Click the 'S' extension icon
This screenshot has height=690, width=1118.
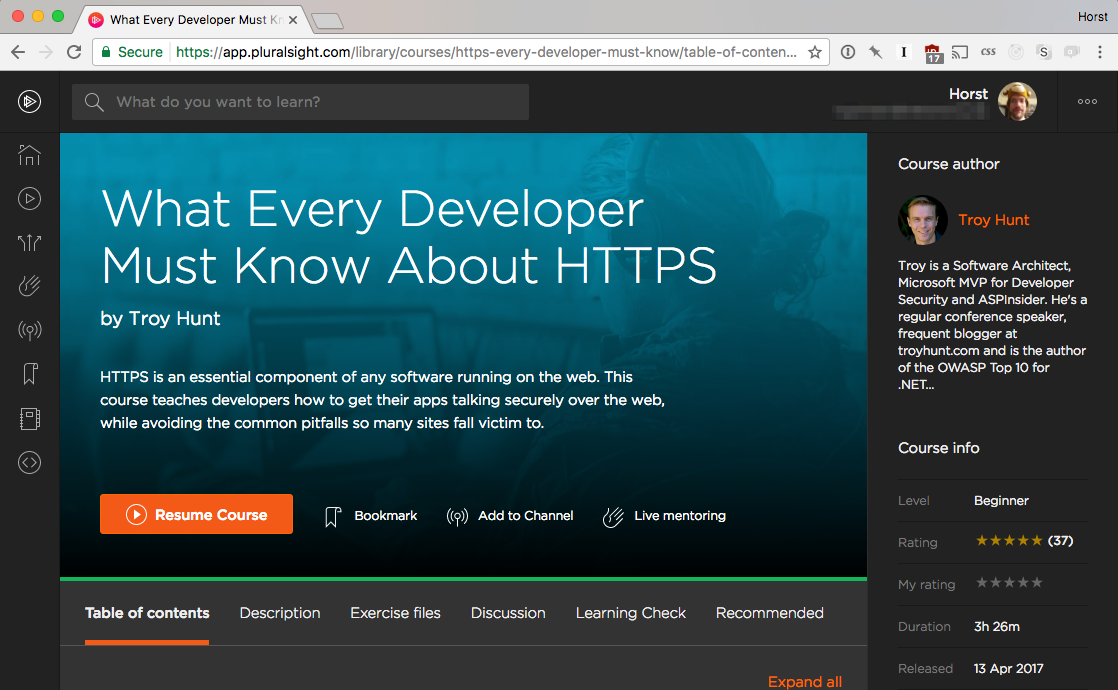[1044, 52]
